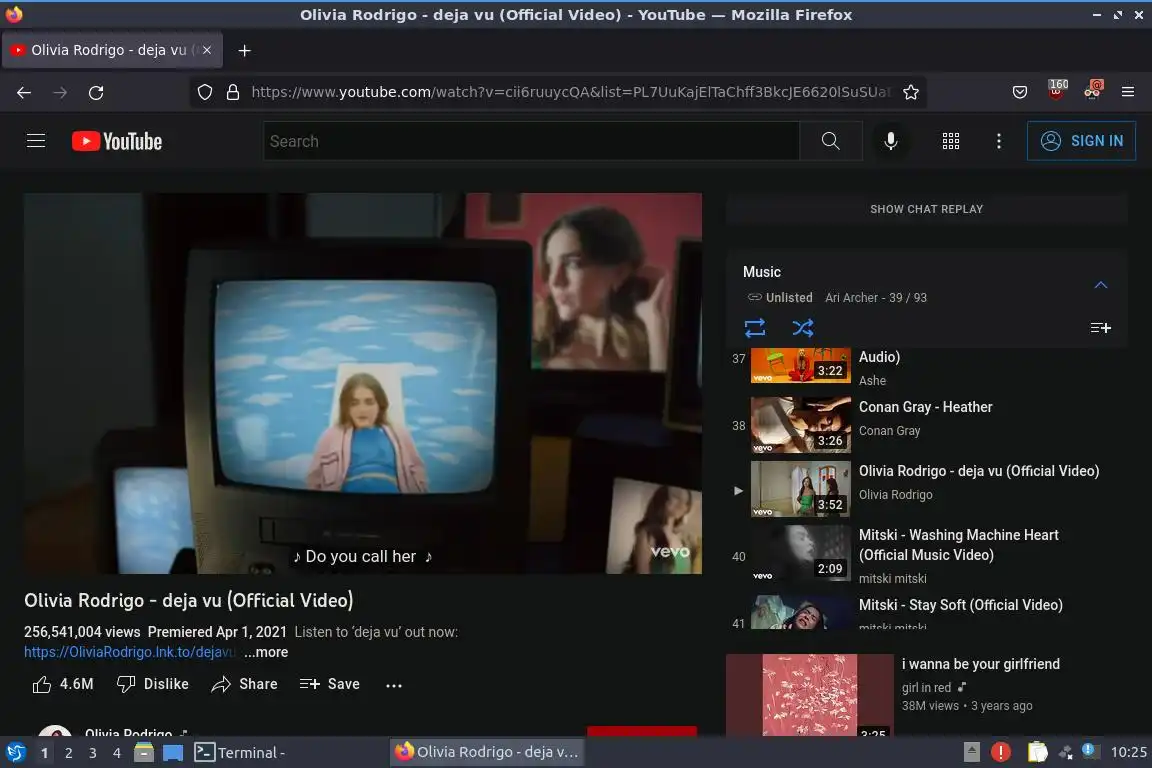
Task: Dislike the video
Action: point(153,684)
